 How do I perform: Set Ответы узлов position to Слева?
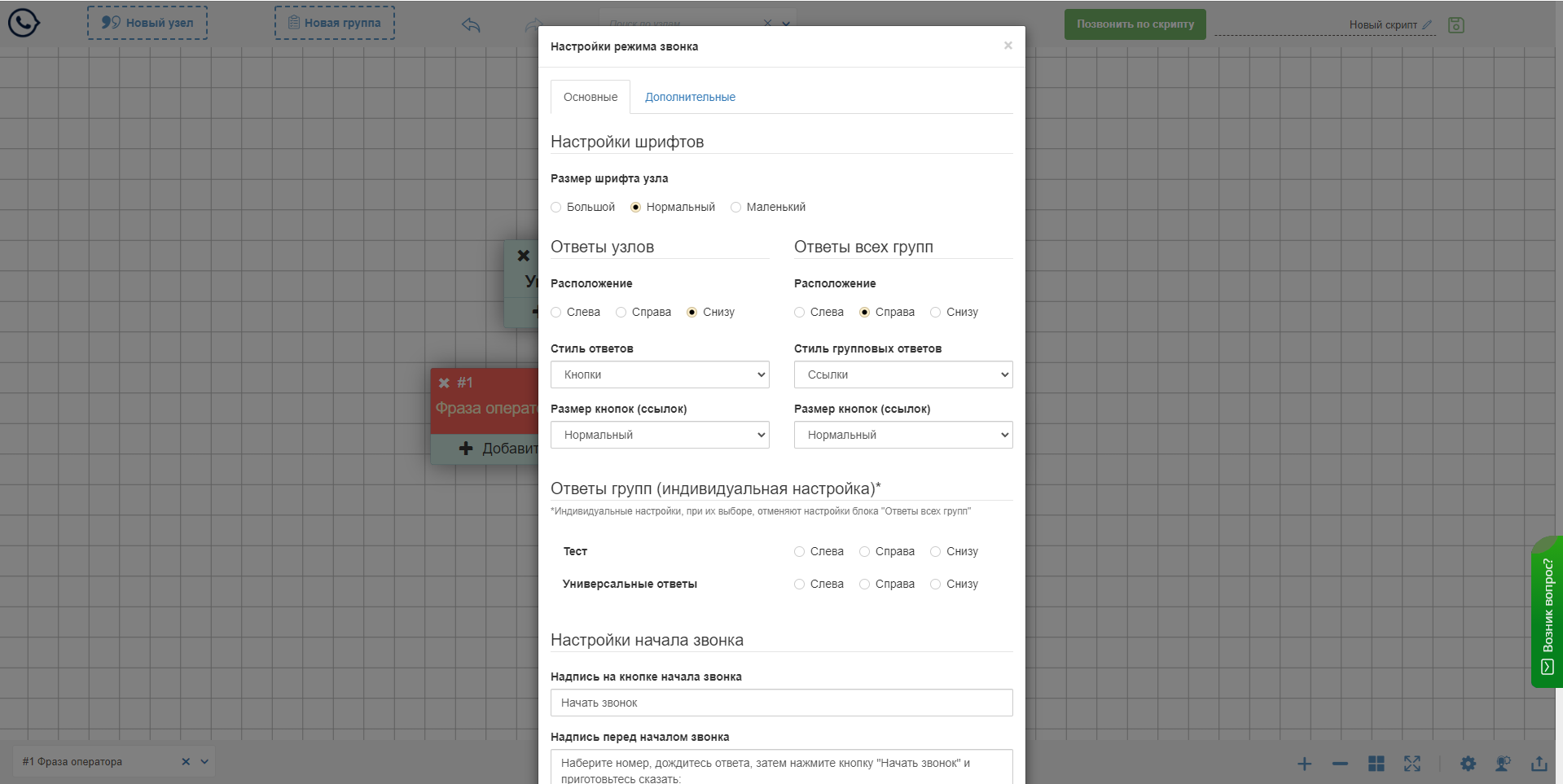coord(556,313)
